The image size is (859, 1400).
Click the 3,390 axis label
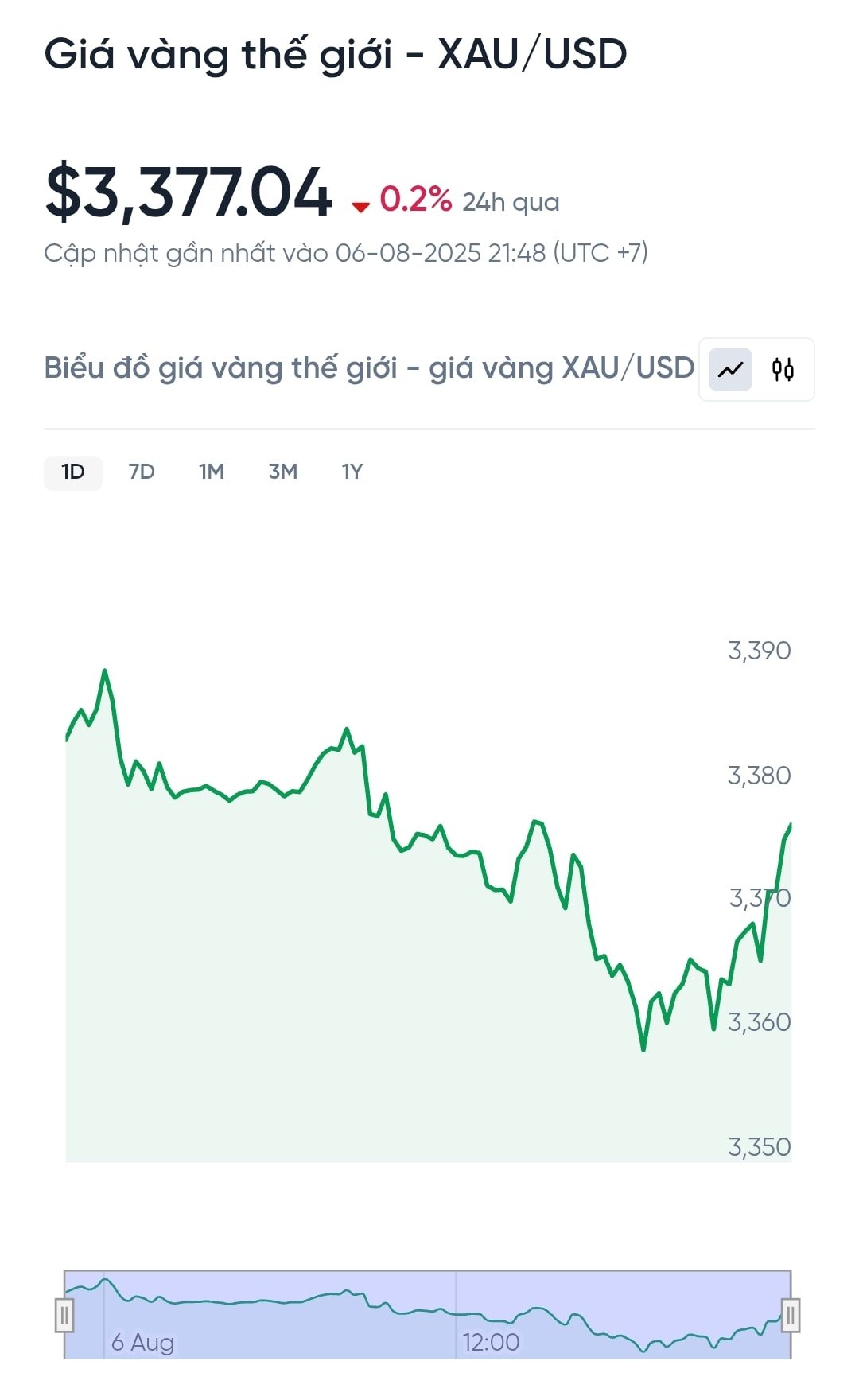[x=760, y=651]
